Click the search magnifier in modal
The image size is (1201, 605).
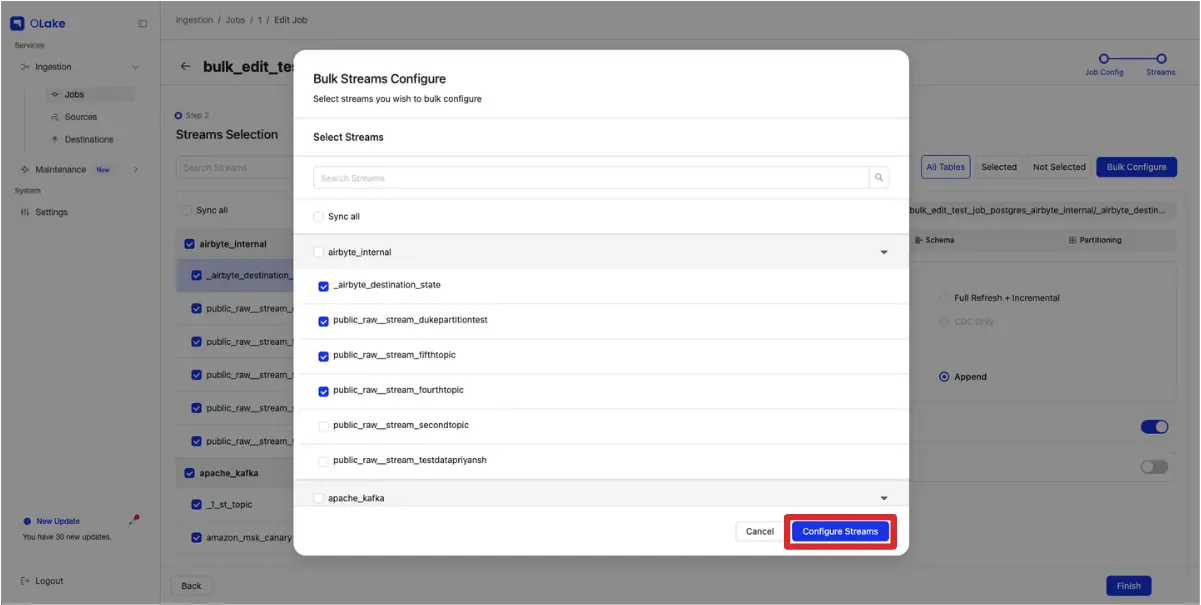[x=879, y=178]
